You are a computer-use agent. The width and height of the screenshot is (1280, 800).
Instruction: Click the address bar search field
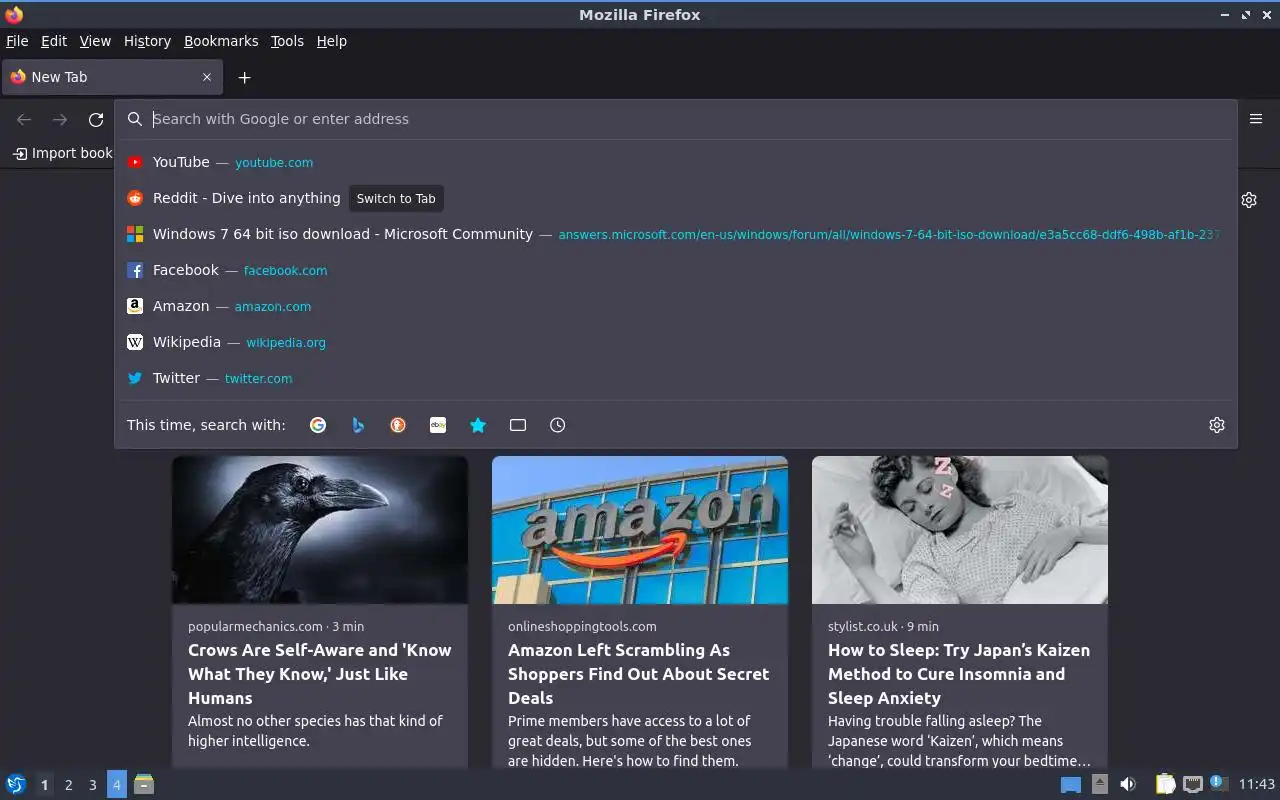click(x=676, y=119)
